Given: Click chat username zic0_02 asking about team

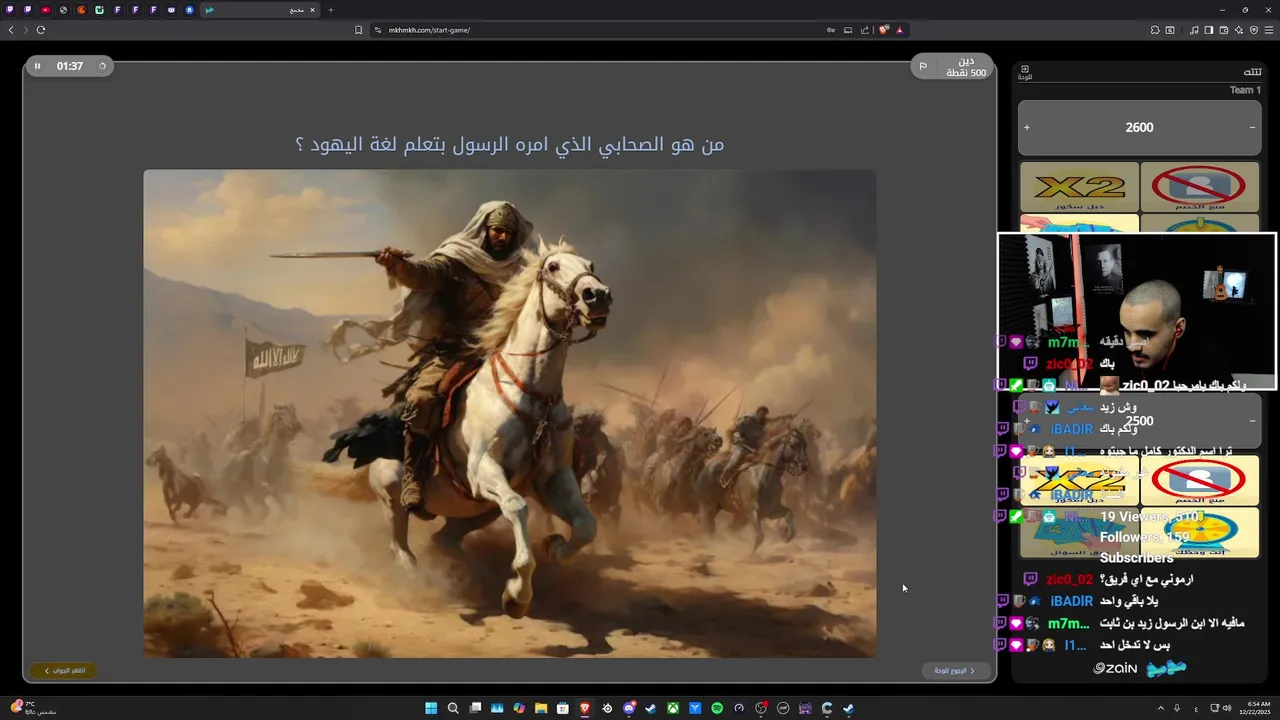Looking at the screenshot, I should pos(1069,579).
